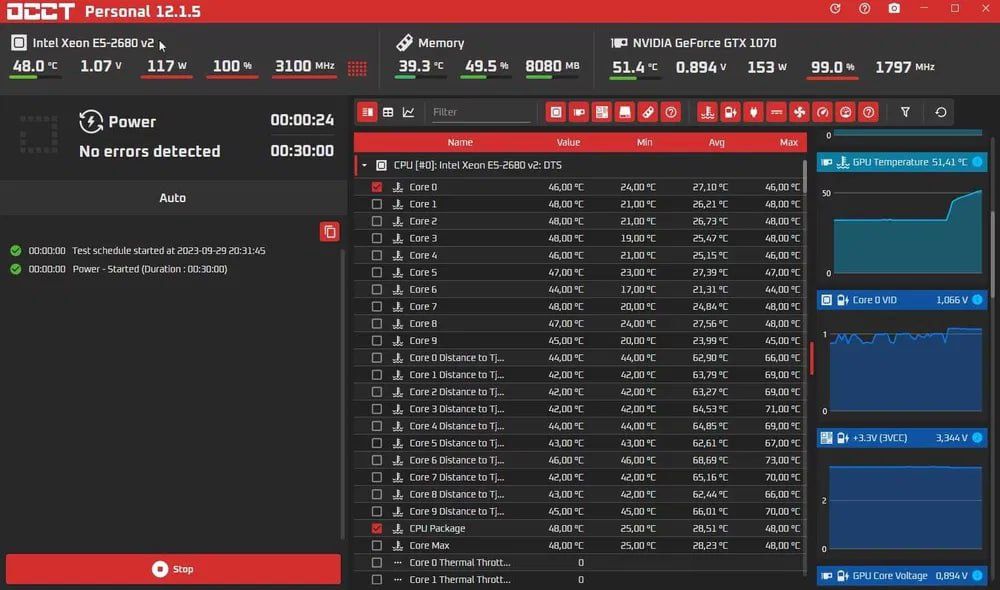The height and width of the screenshot is (590, 1000).
Task: Select the GPU Temperature graph header
Action: (902, 162)
